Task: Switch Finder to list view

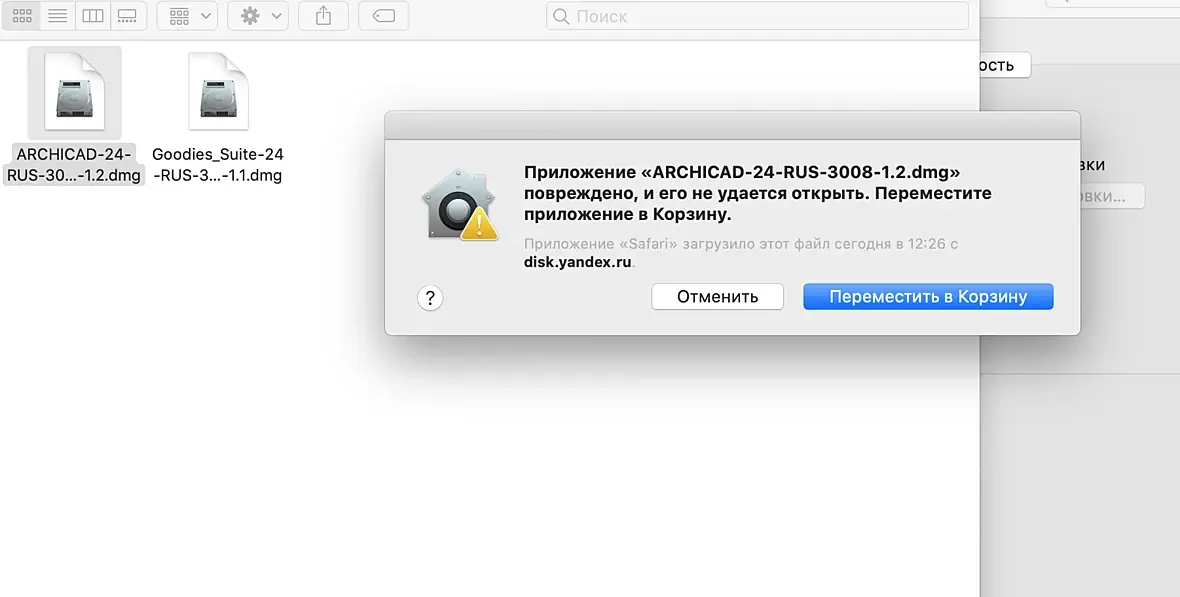Action: tap(57, 16)
